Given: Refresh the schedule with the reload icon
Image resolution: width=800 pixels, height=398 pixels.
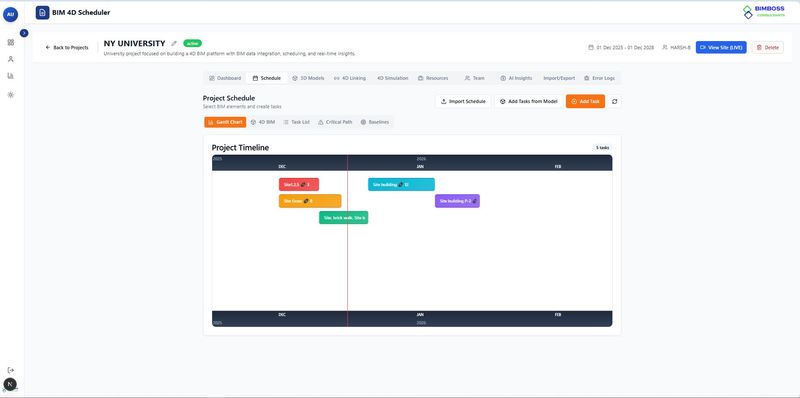Looking at the screenshot, I should 614,102.
